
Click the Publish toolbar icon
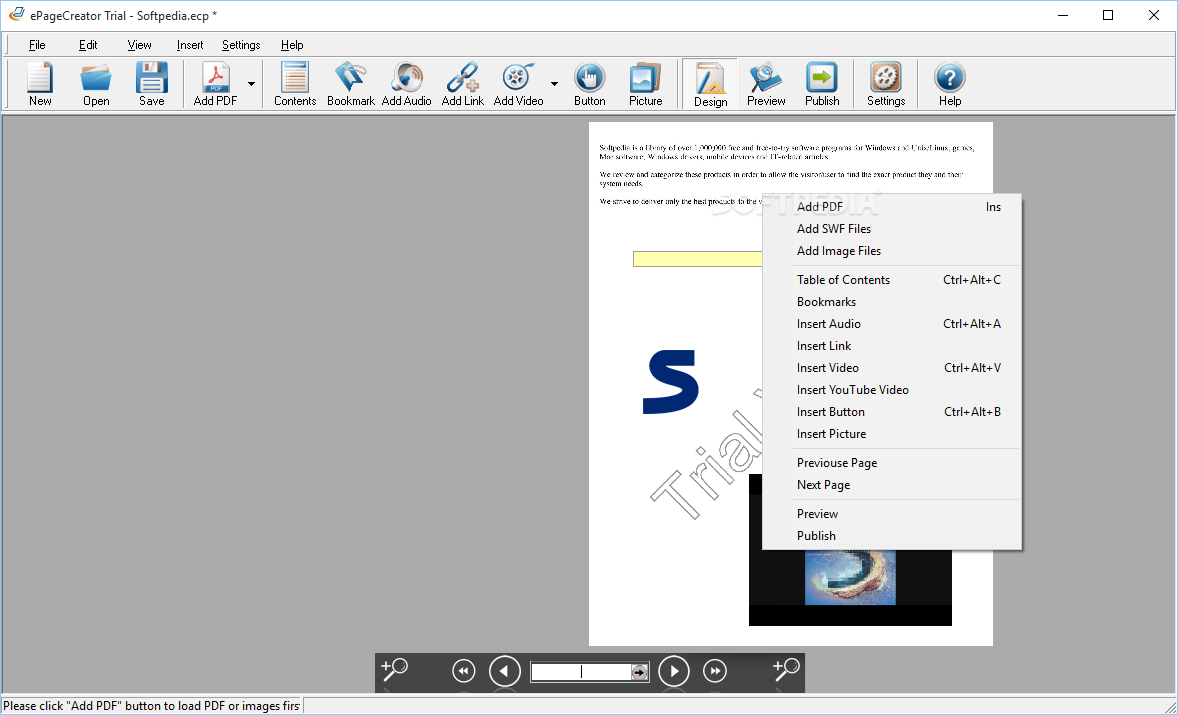(822, 84)
